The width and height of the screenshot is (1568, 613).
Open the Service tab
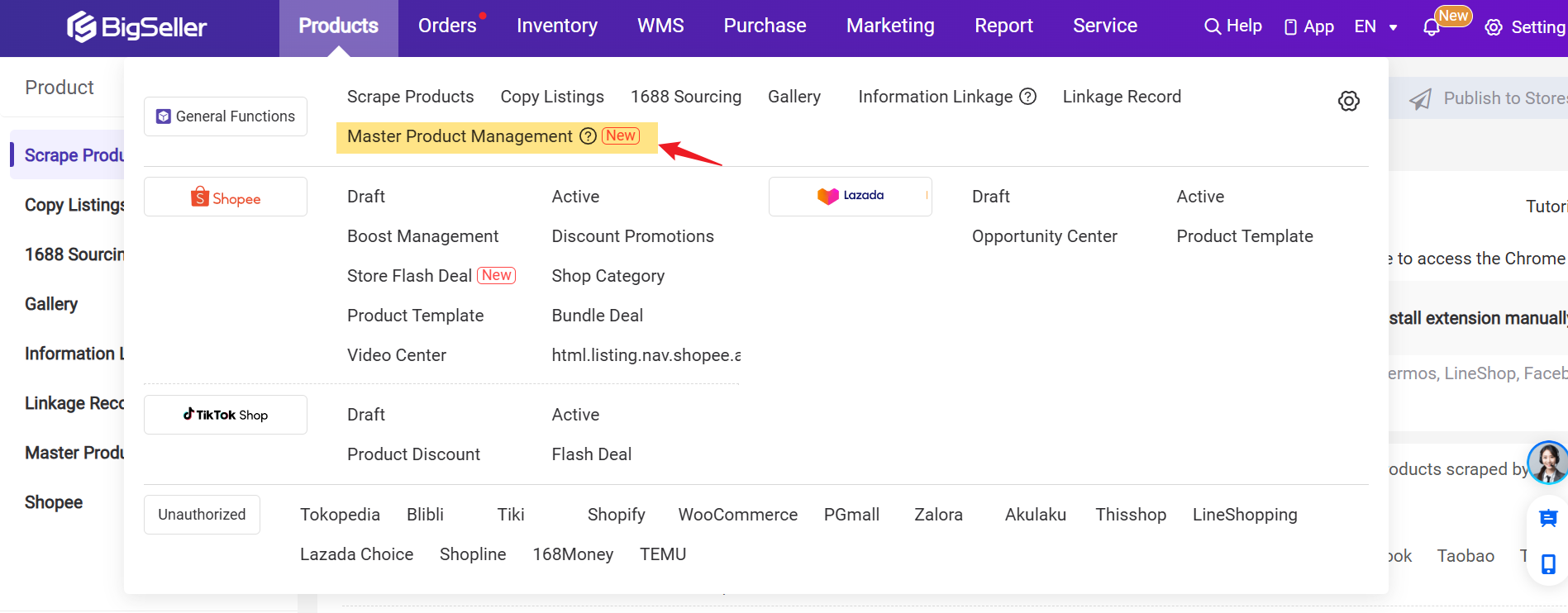(x=1105, y=26)
